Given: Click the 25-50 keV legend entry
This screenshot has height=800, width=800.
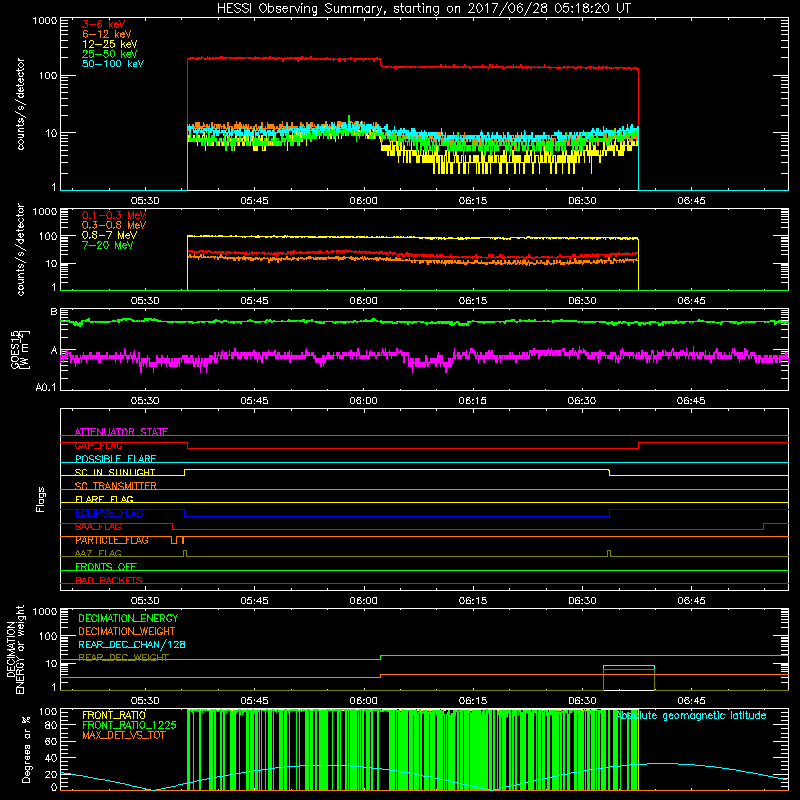Looking at the screenshot, I should (x=110, y=54).
